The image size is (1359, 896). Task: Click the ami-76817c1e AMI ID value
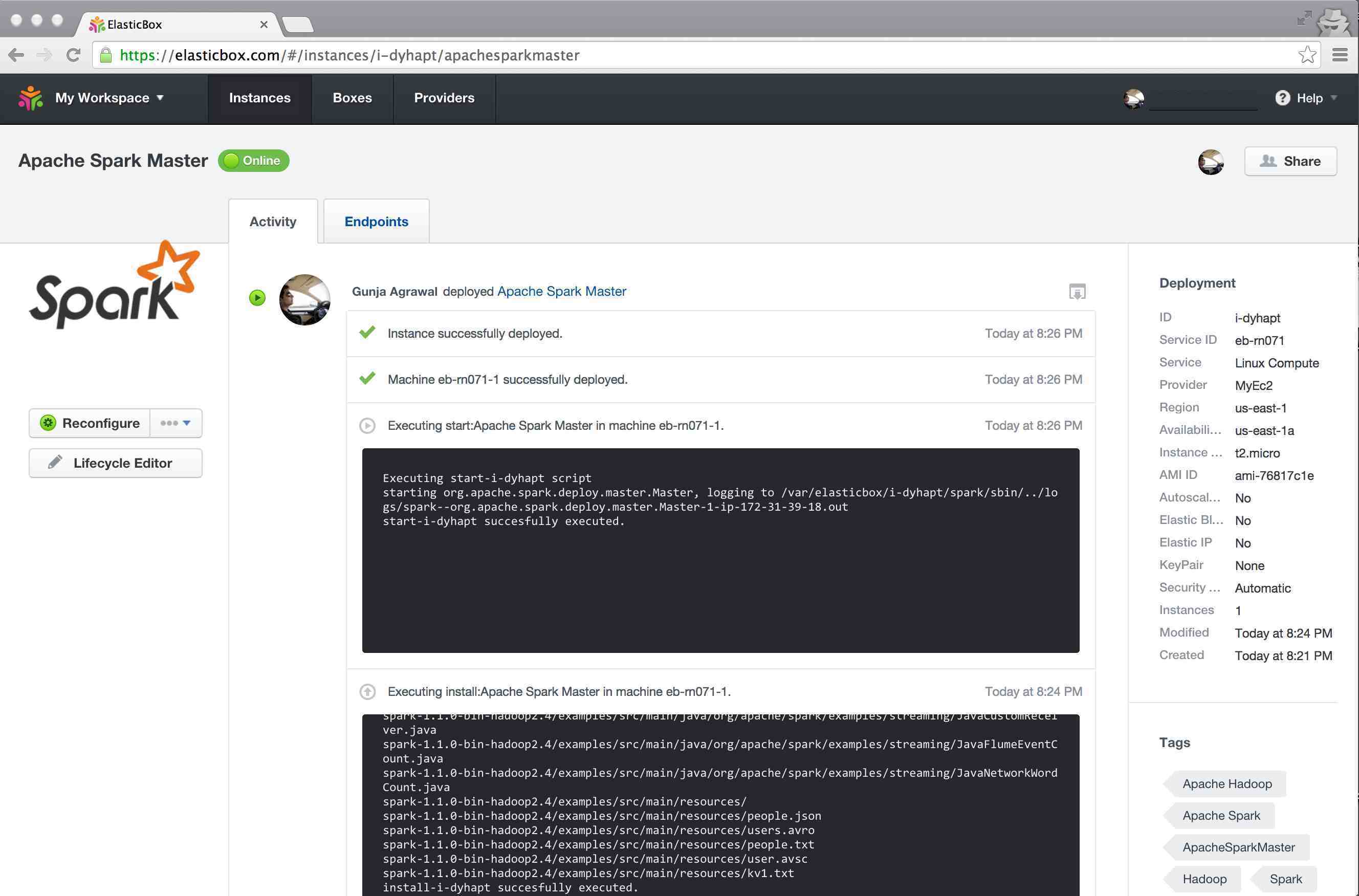[1274, 476]
